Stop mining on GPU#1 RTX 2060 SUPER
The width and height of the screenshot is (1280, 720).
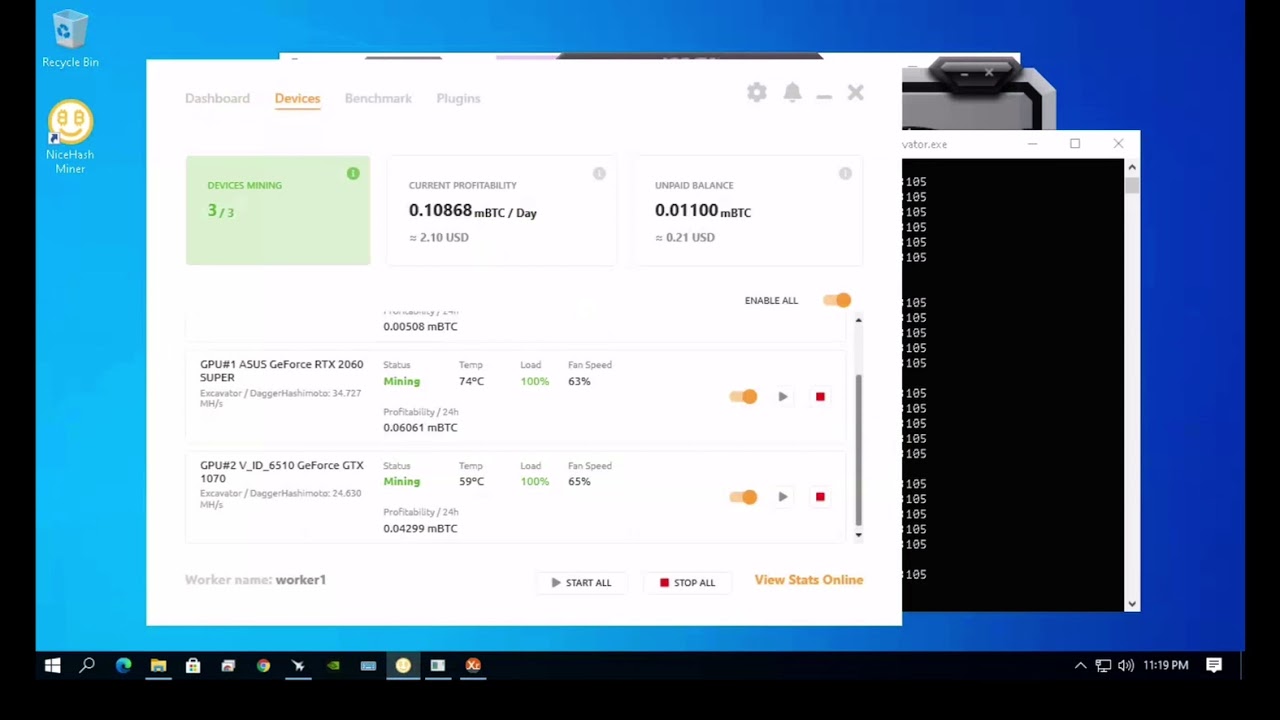point(820,397)
